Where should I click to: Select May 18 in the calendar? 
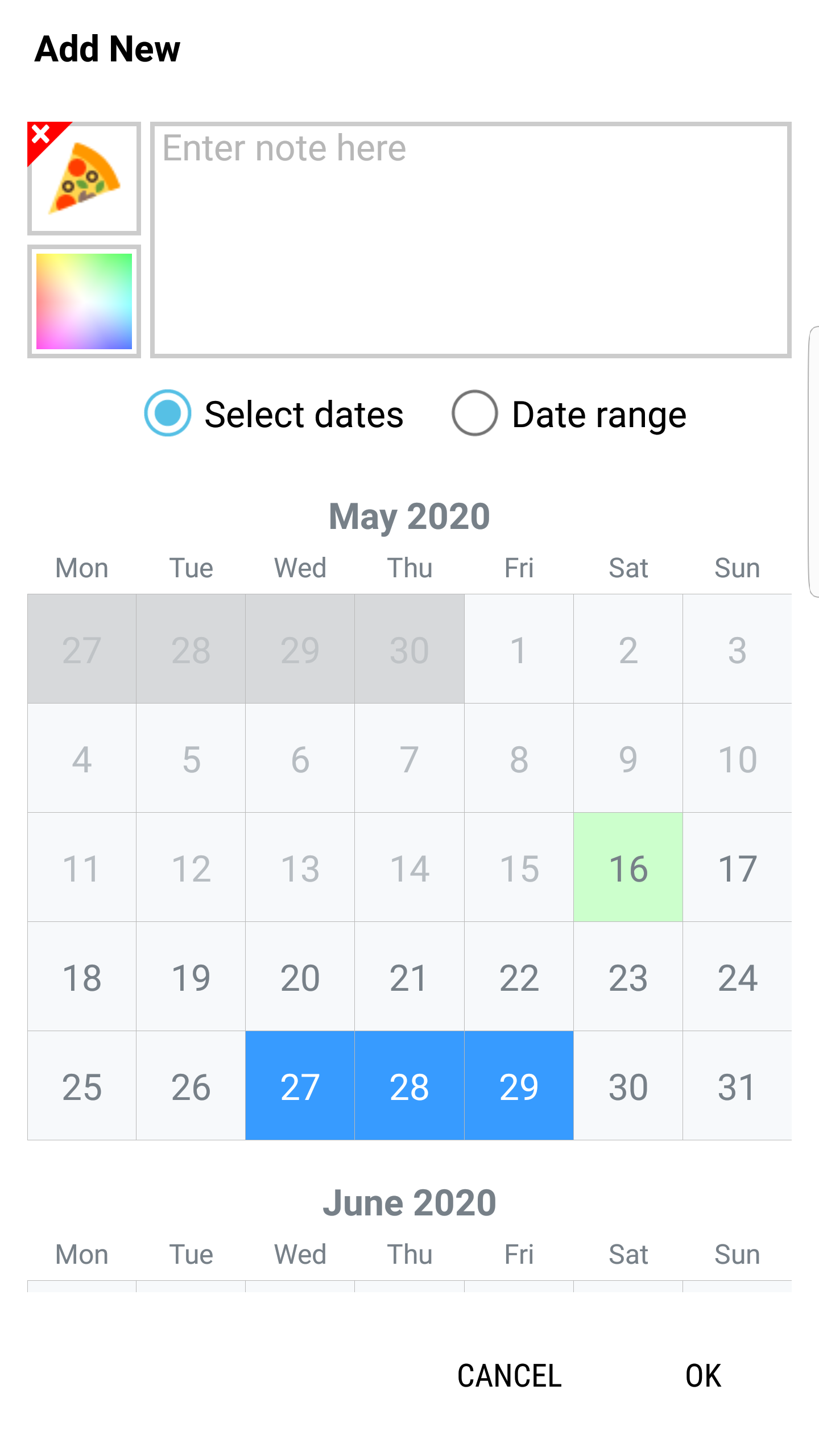point(82,977)
